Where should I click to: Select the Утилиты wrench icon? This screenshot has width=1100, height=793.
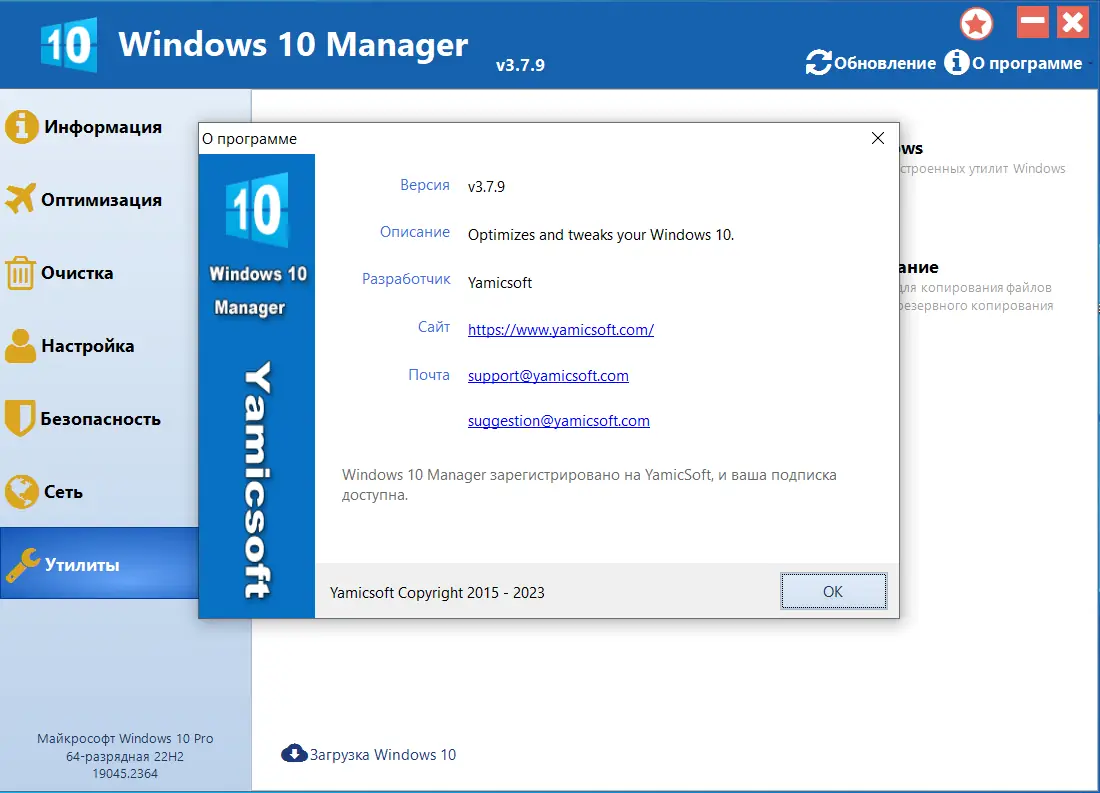(x=22, y=563)
